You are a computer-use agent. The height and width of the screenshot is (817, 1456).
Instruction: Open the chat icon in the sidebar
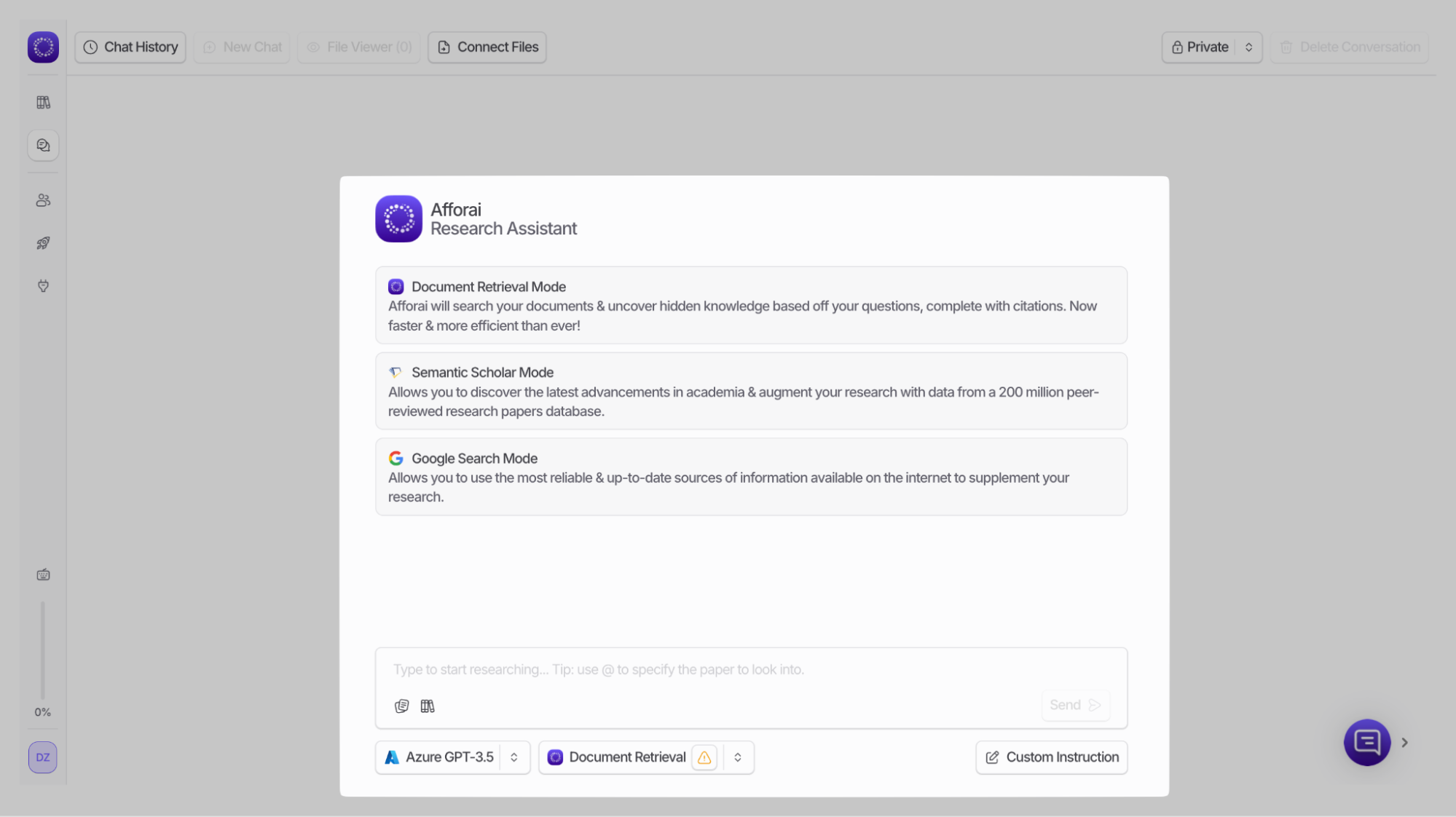click(42, 145)
